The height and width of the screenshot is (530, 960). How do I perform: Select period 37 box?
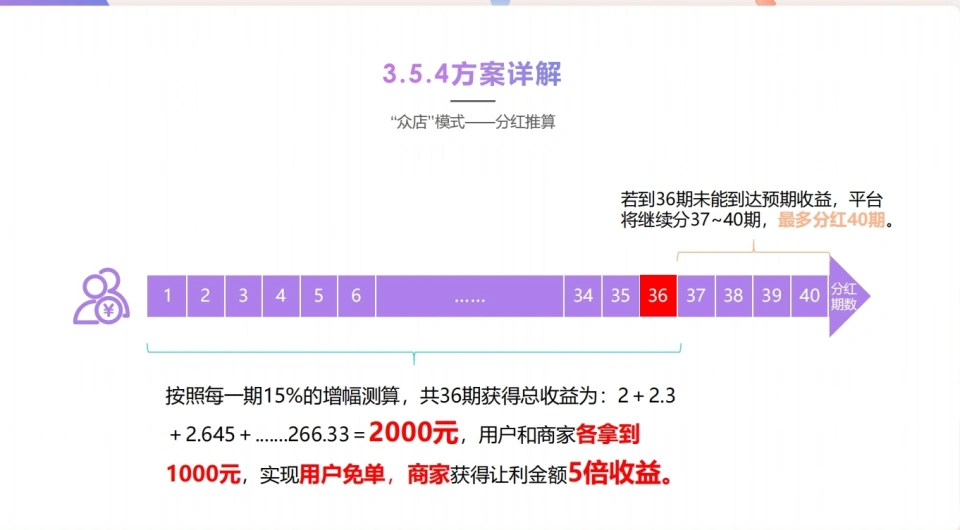click(x=696, y=296)
